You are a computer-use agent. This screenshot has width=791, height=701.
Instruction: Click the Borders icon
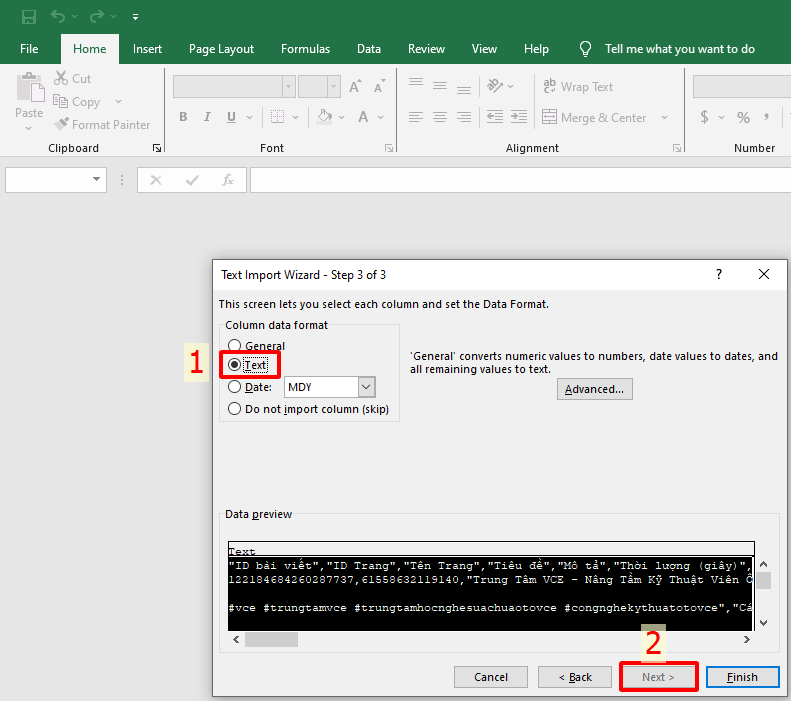[277, 117]
